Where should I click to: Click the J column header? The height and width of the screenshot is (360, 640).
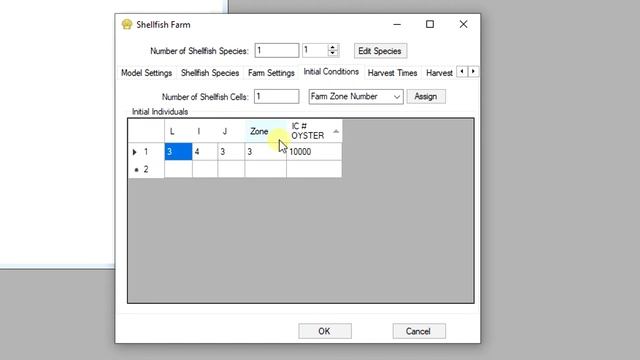click(x=231, y=131)
